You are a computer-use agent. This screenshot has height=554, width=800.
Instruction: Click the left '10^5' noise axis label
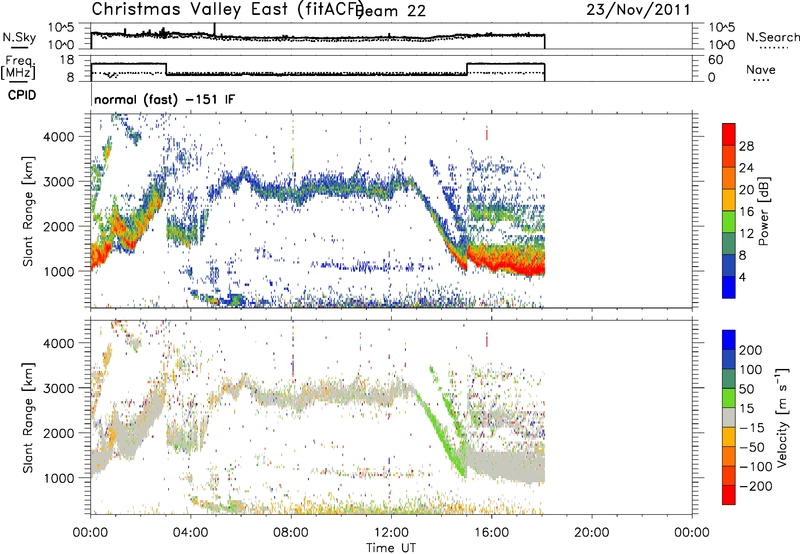click(61, 27)
